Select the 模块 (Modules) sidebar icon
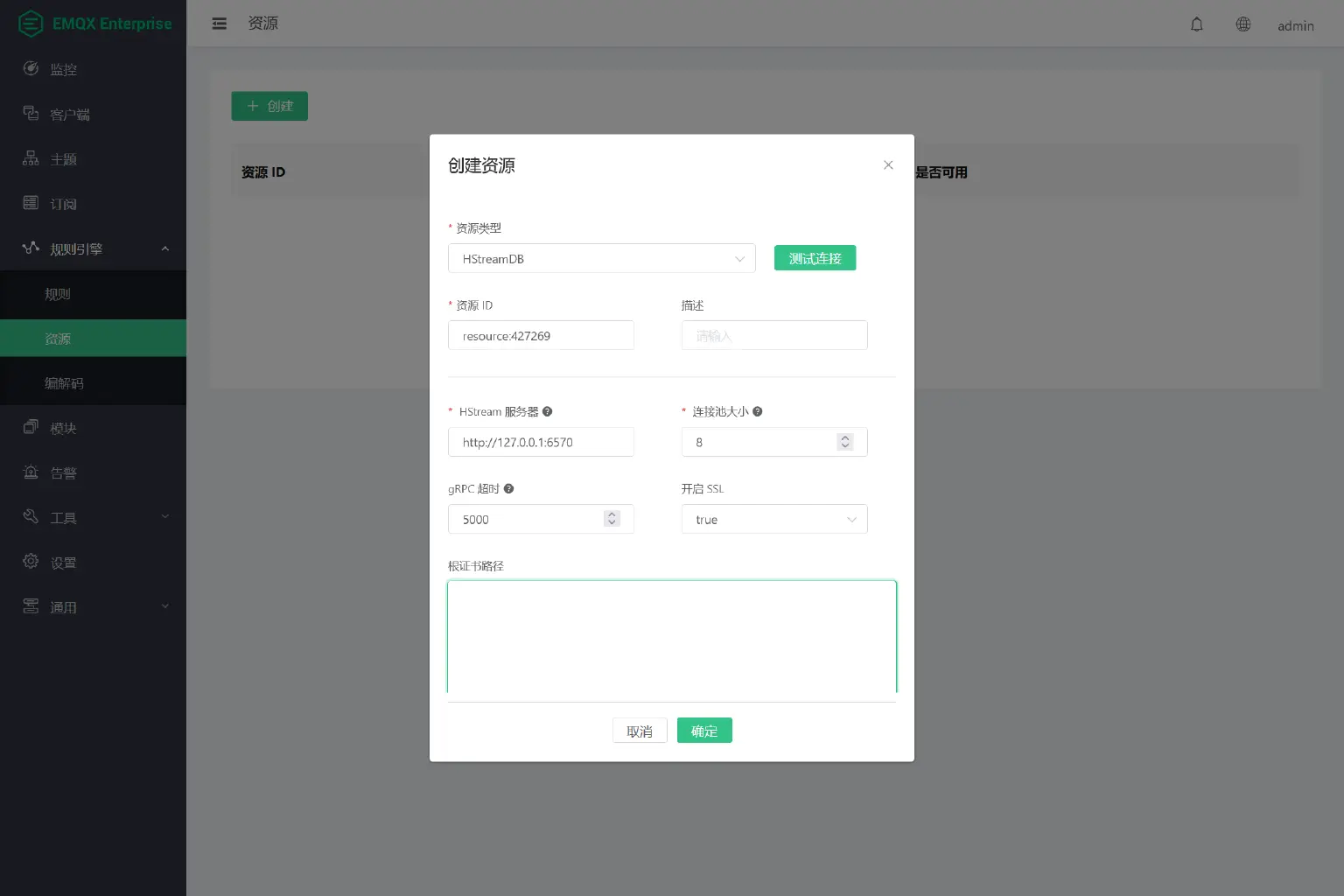The height and width of the screenshot is (896, 1344). coord(31,427)
